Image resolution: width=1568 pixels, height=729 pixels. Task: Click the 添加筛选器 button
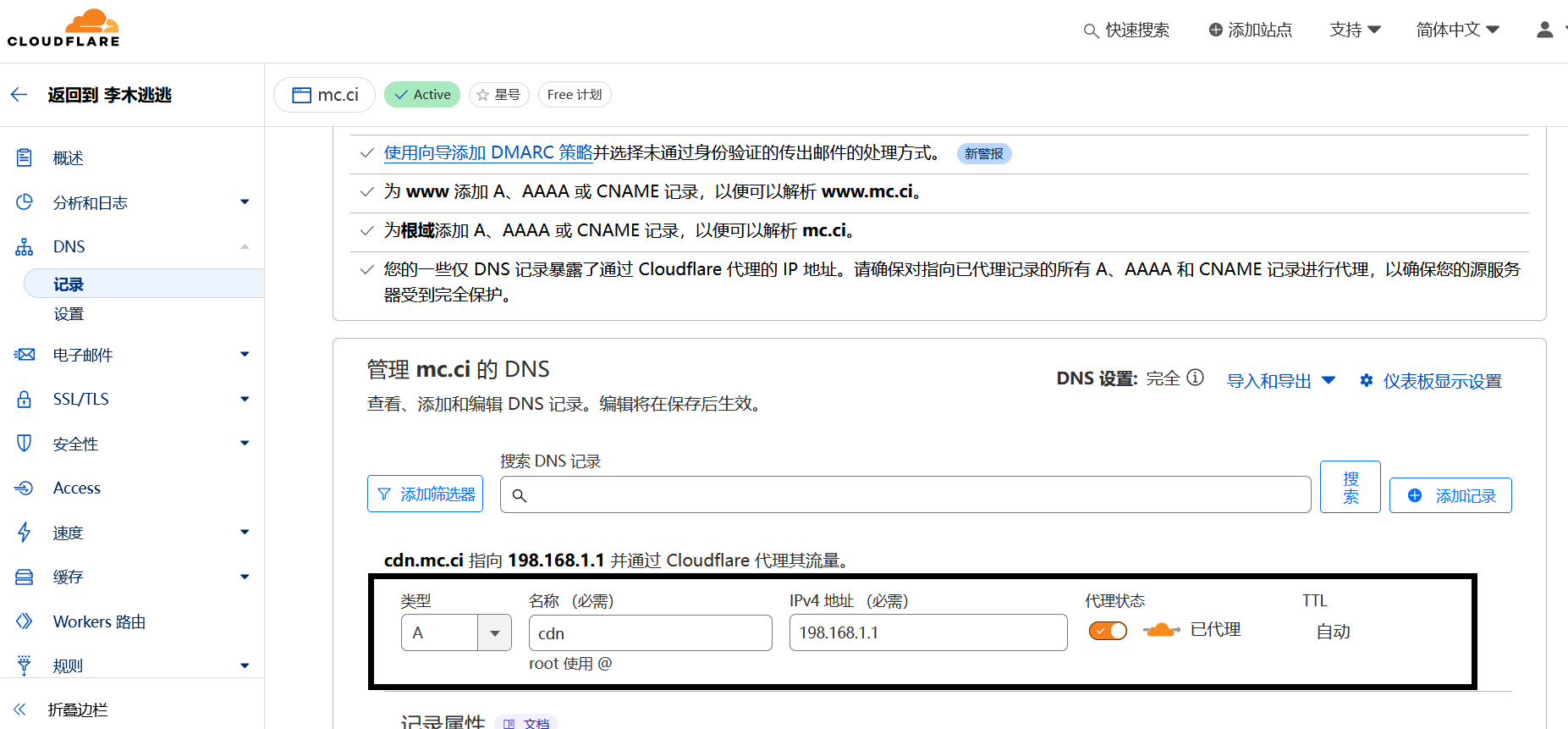click(425, 494)
